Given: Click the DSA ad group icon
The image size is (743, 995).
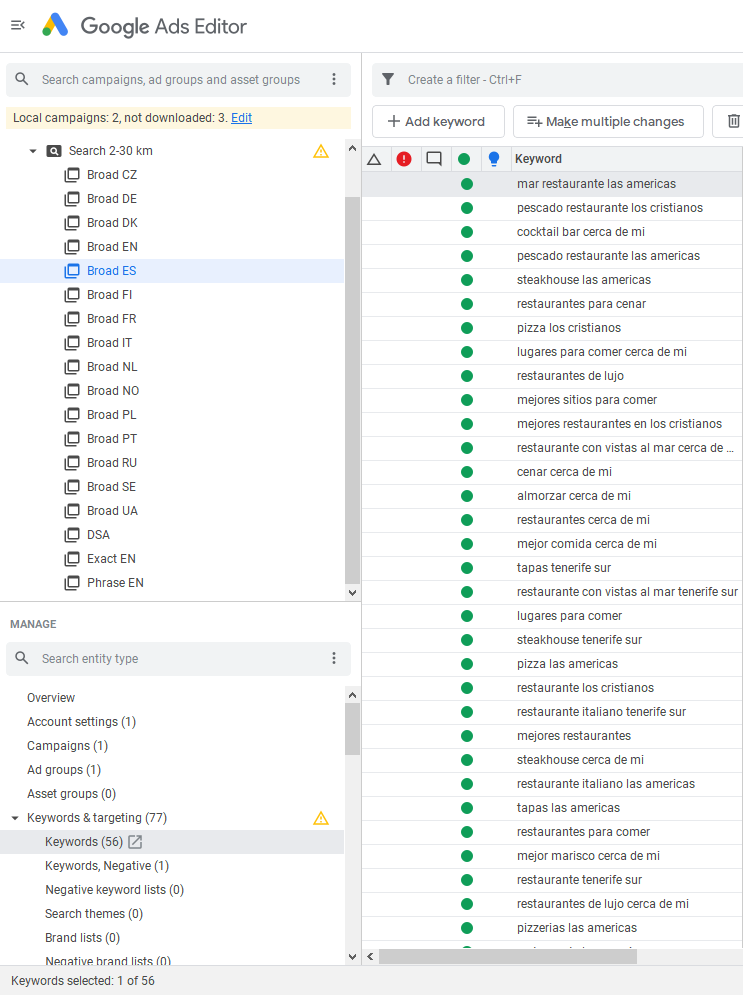Looking at the screenshot, I should click(72, 535).
